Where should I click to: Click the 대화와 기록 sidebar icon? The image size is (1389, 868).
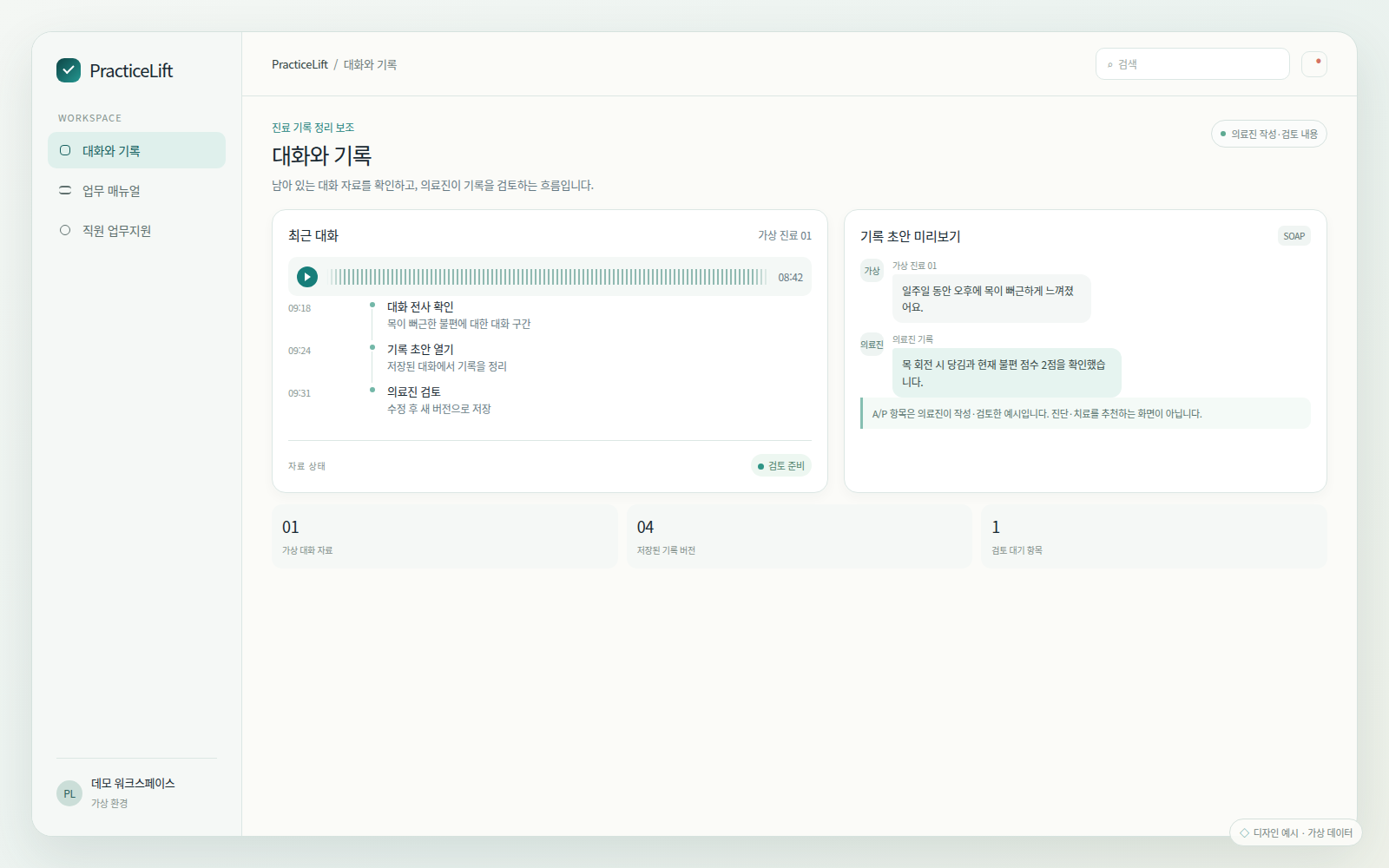65,150
